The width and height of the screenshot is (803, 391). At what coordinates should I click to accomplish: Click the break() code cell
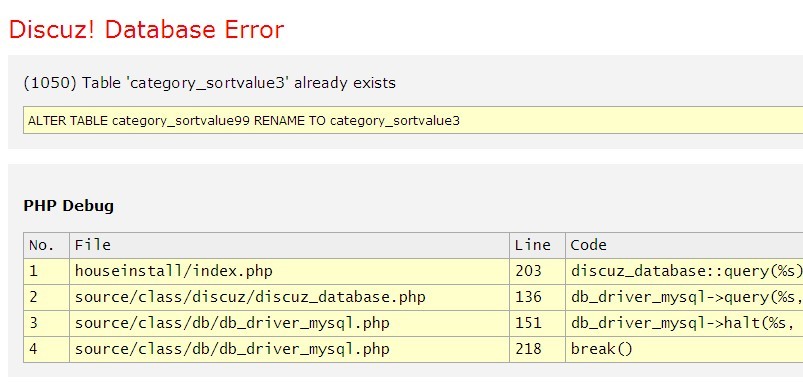[684, 349]
